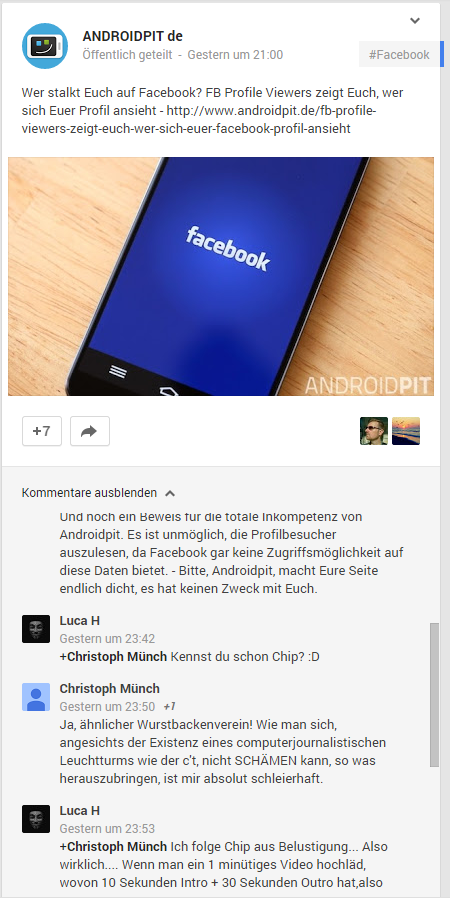Click the Gestern um 21:00 timestamp

click(x=235, y=55)
